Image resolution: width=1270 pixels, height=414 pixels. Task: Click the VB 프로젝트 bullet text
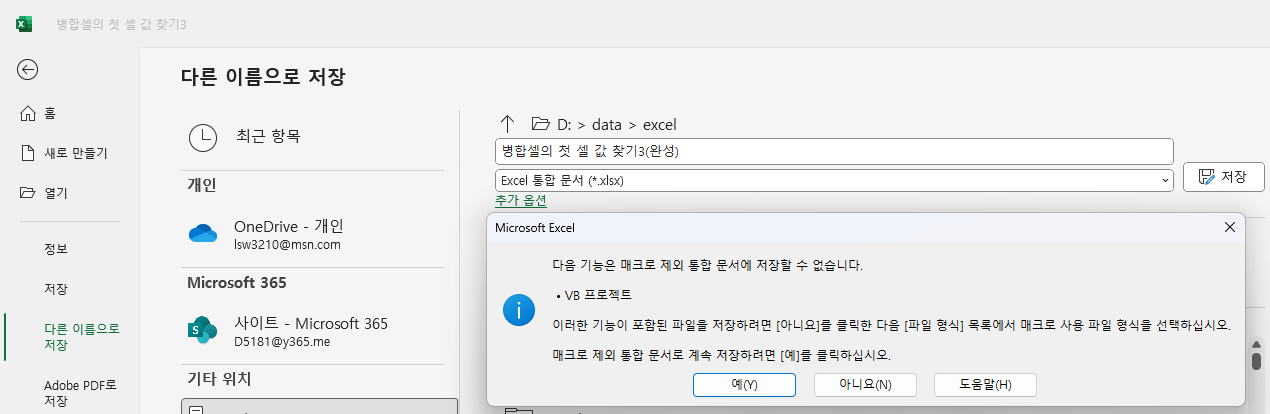coord(599,295)
